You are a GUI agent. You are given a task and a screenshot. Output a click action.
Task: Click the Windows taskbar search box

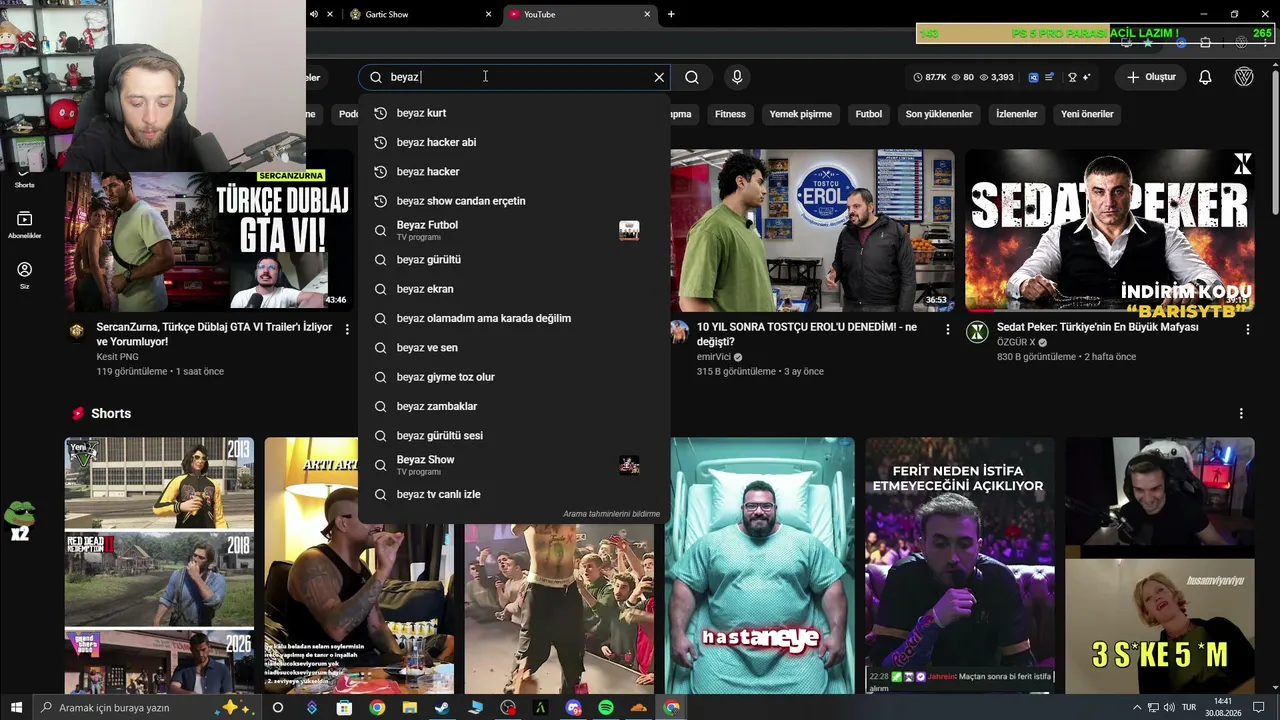[x=147, y=708]
